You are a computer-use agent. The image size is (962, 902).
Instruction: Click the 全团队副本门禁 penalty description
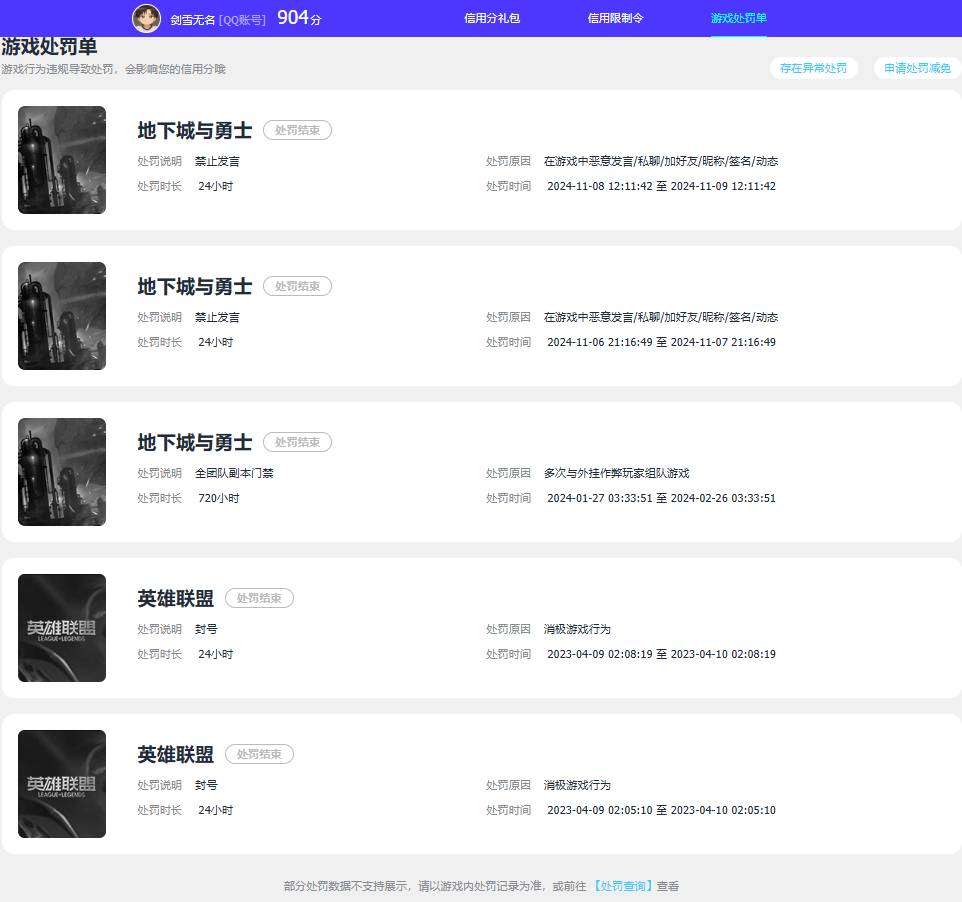click(x=234, y=473)
